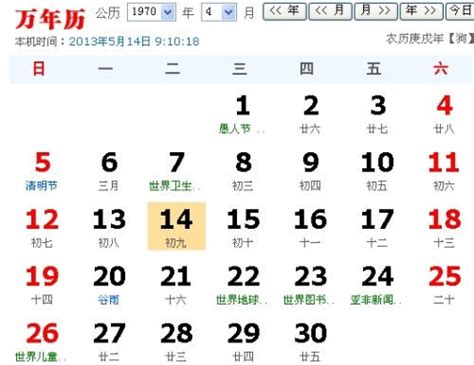This screenshot has width=474, height=365.
Task: Select date 25 labeled 二十
Action: coord(444,285)
